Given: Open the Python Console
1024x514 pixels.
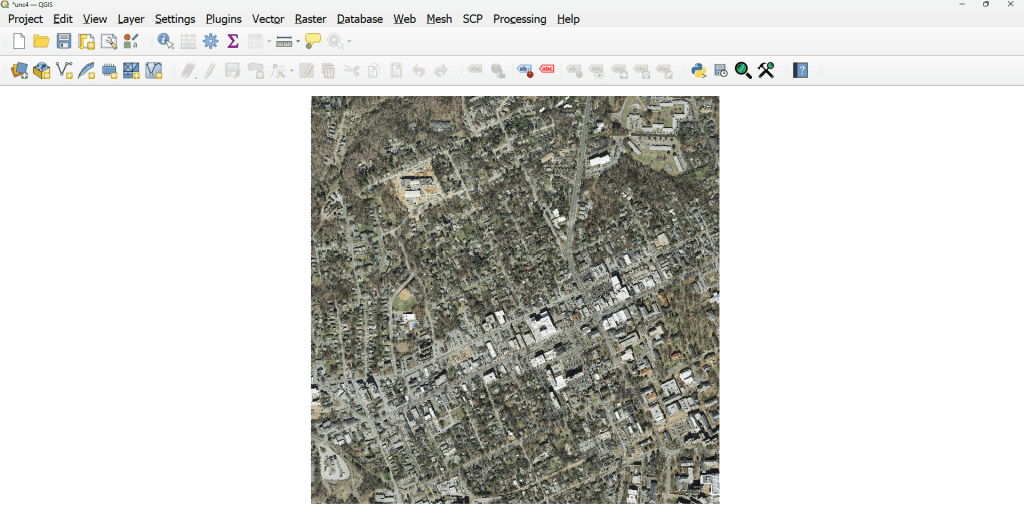Looking at the screenshot, I should [x=699, y=70].
